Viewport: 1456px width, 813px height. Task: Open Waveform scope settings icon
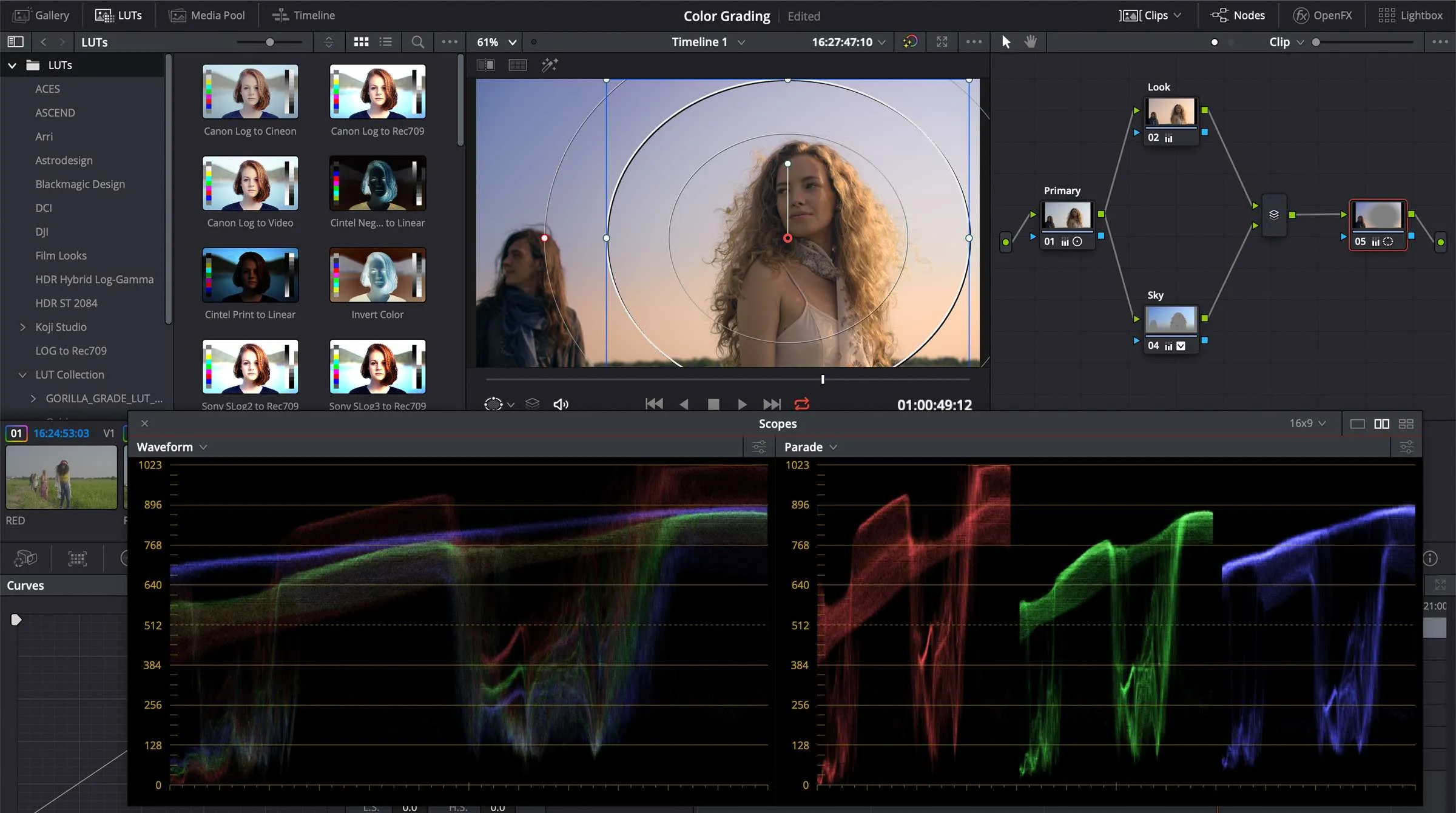click(759, 447)
